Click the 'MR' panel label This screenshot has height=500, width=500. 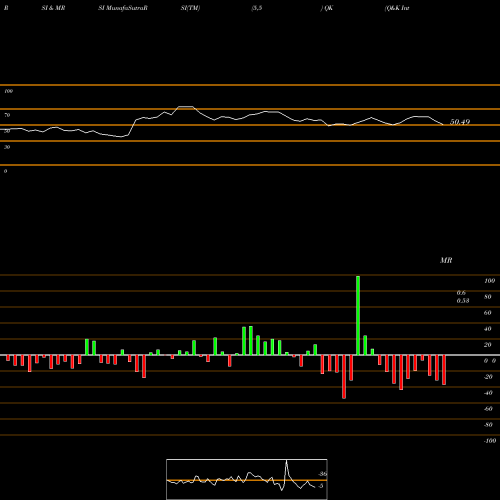[x=446, y=260]
